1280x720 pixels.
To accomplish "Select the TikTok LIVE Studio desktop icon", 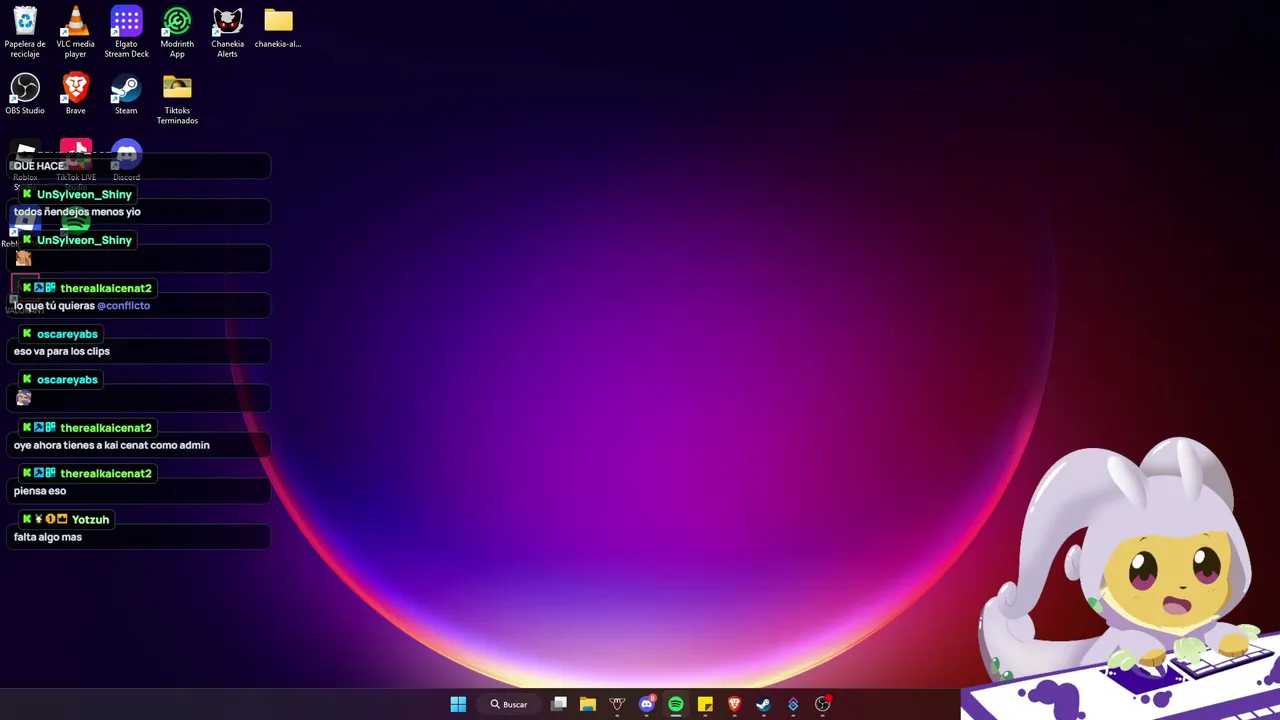I will click(x=76, y=163).
